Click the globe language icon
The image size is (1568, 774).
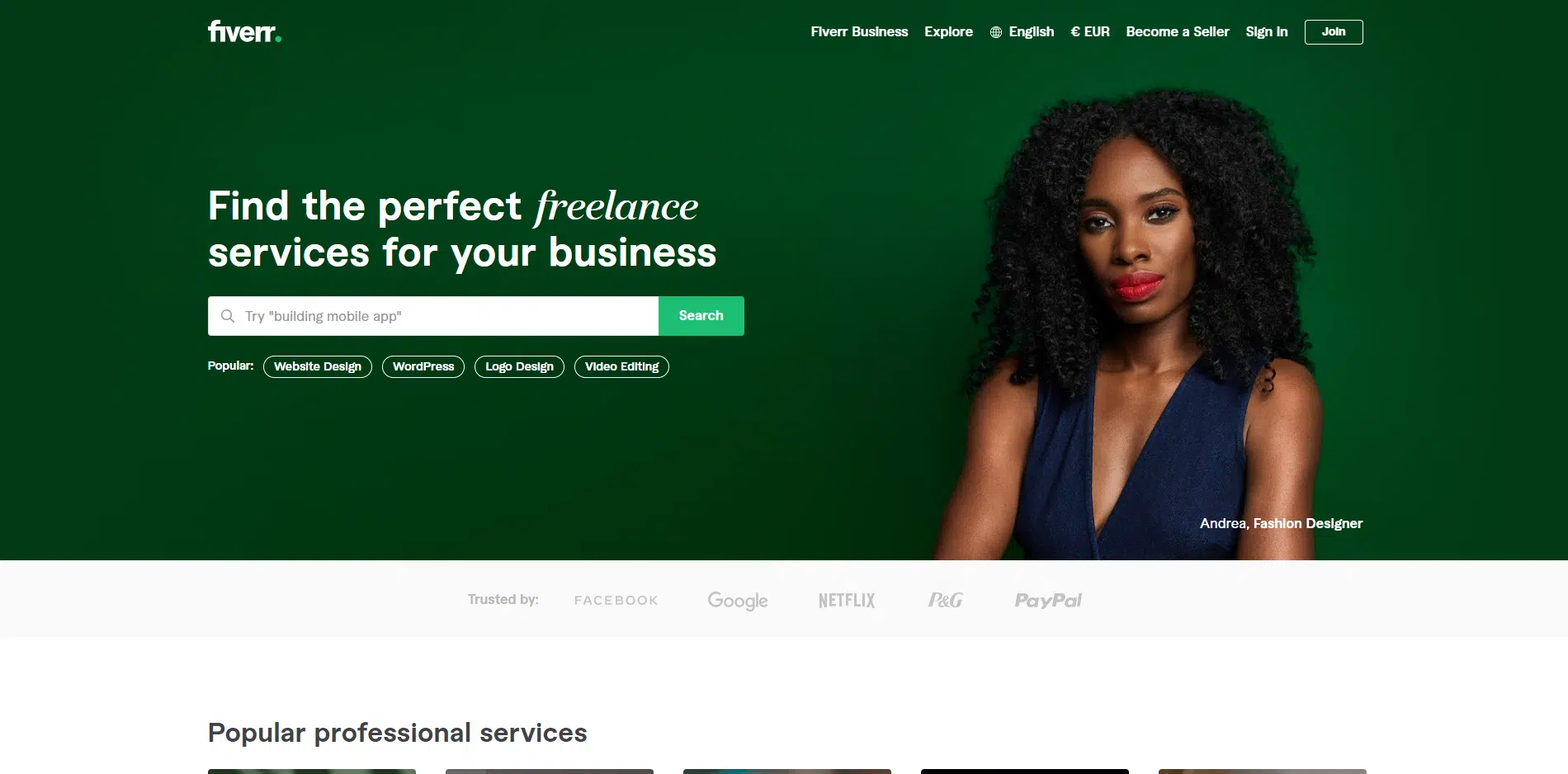point(996,32)
